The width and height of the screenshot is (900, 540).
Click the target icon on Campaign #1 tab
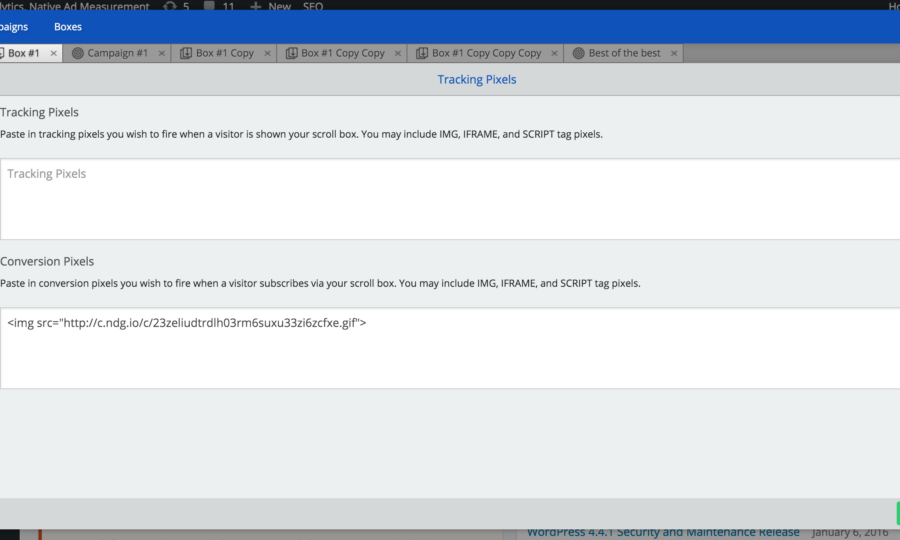[x=78, y=53]
